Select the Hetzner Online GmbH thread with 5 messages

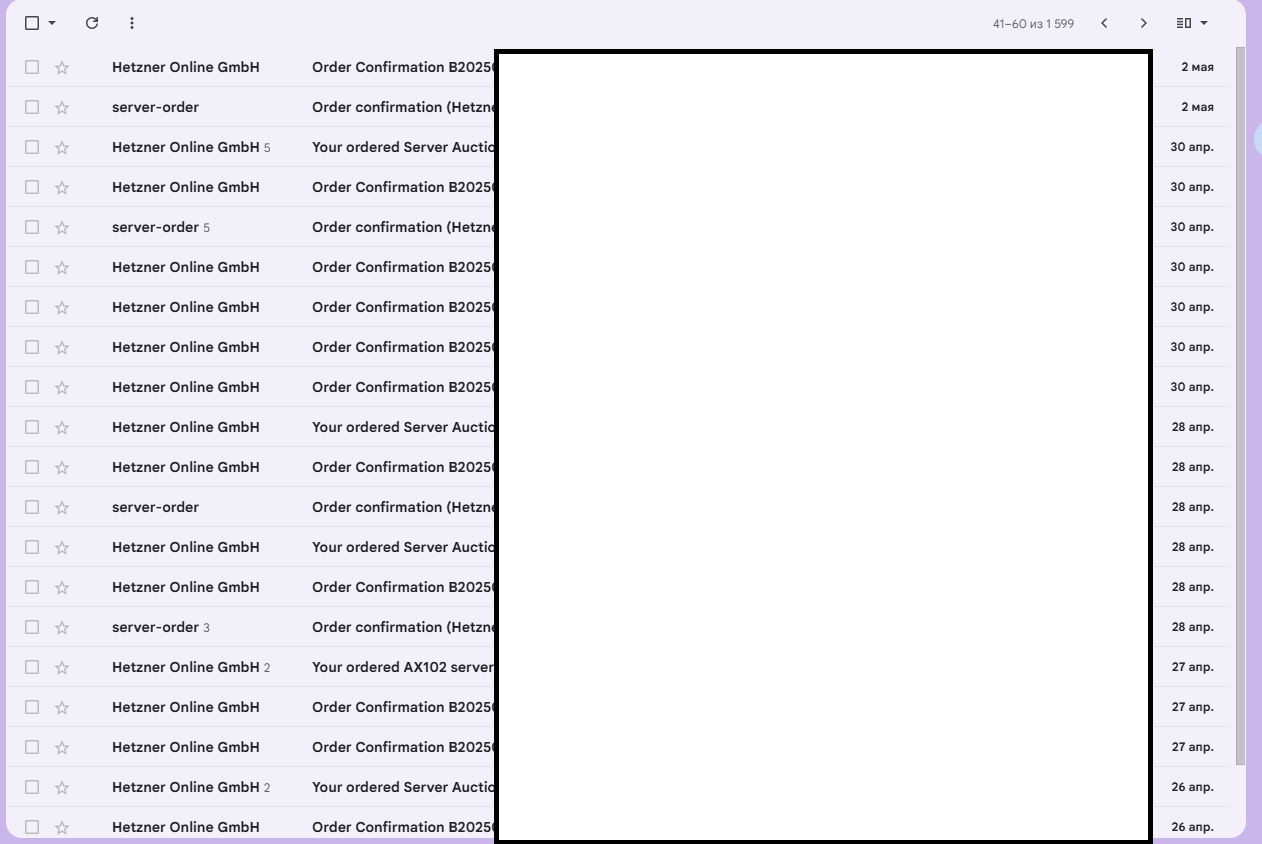pos(32,147)
